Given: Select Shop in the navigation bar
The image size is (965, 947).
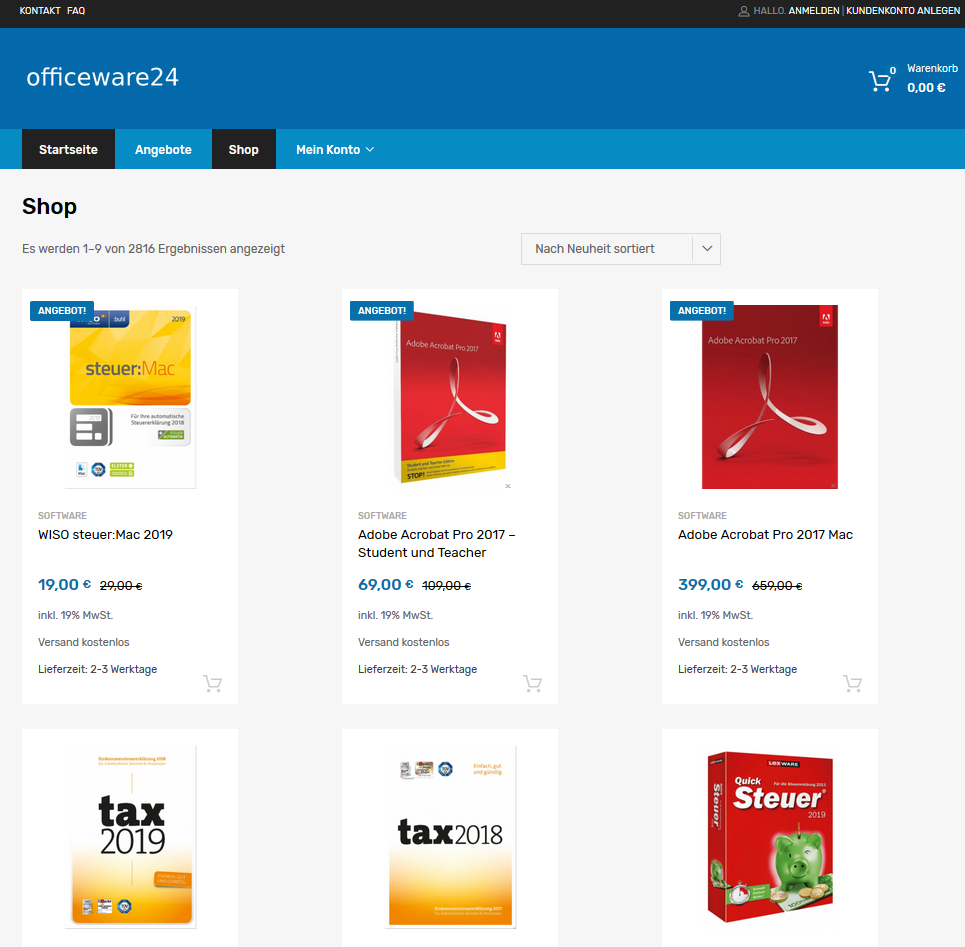Looking at the screenshot, I should click(244, 149).
